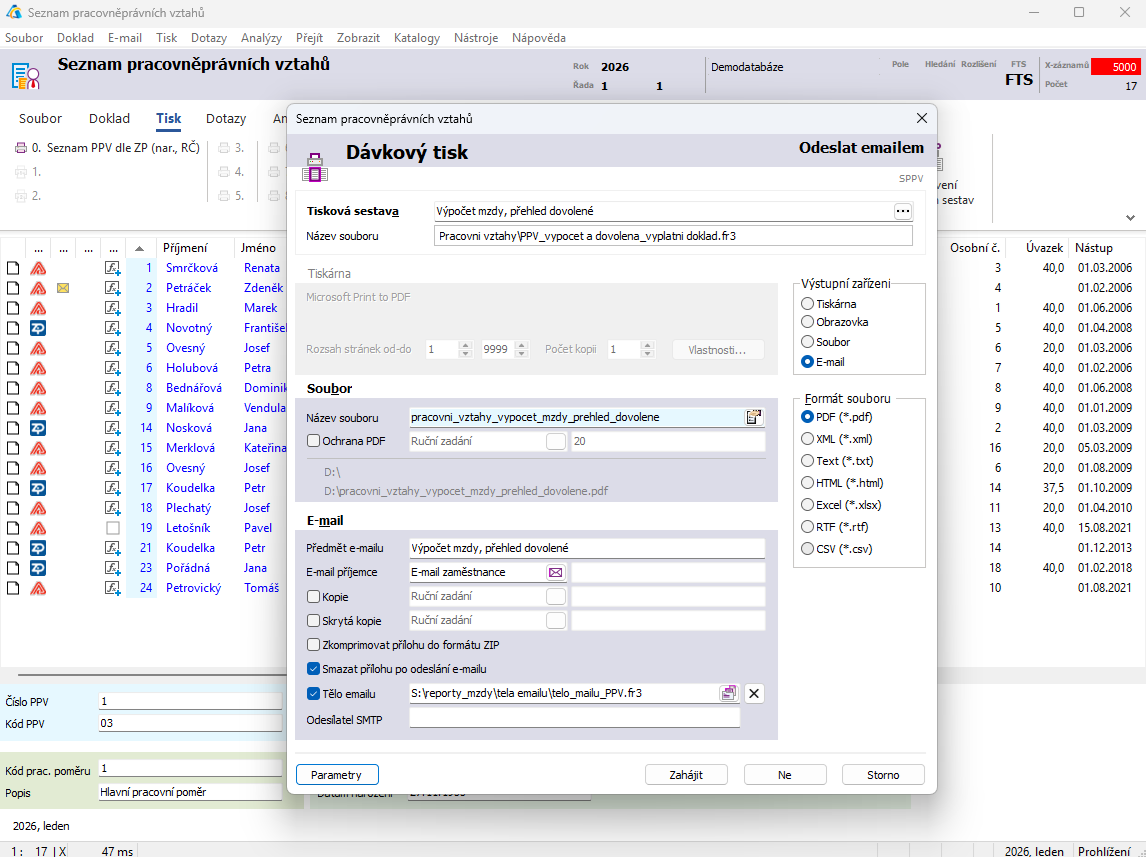Click the batch print printer icon

315,168
